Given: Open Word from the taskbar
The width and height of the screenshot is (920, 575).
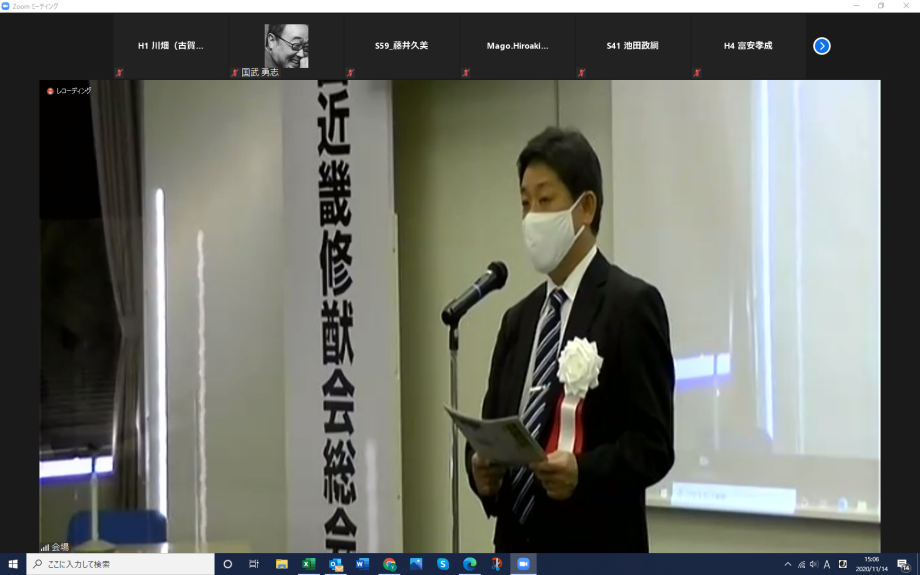Looking at the screenshot, I should tap(362, 564).
